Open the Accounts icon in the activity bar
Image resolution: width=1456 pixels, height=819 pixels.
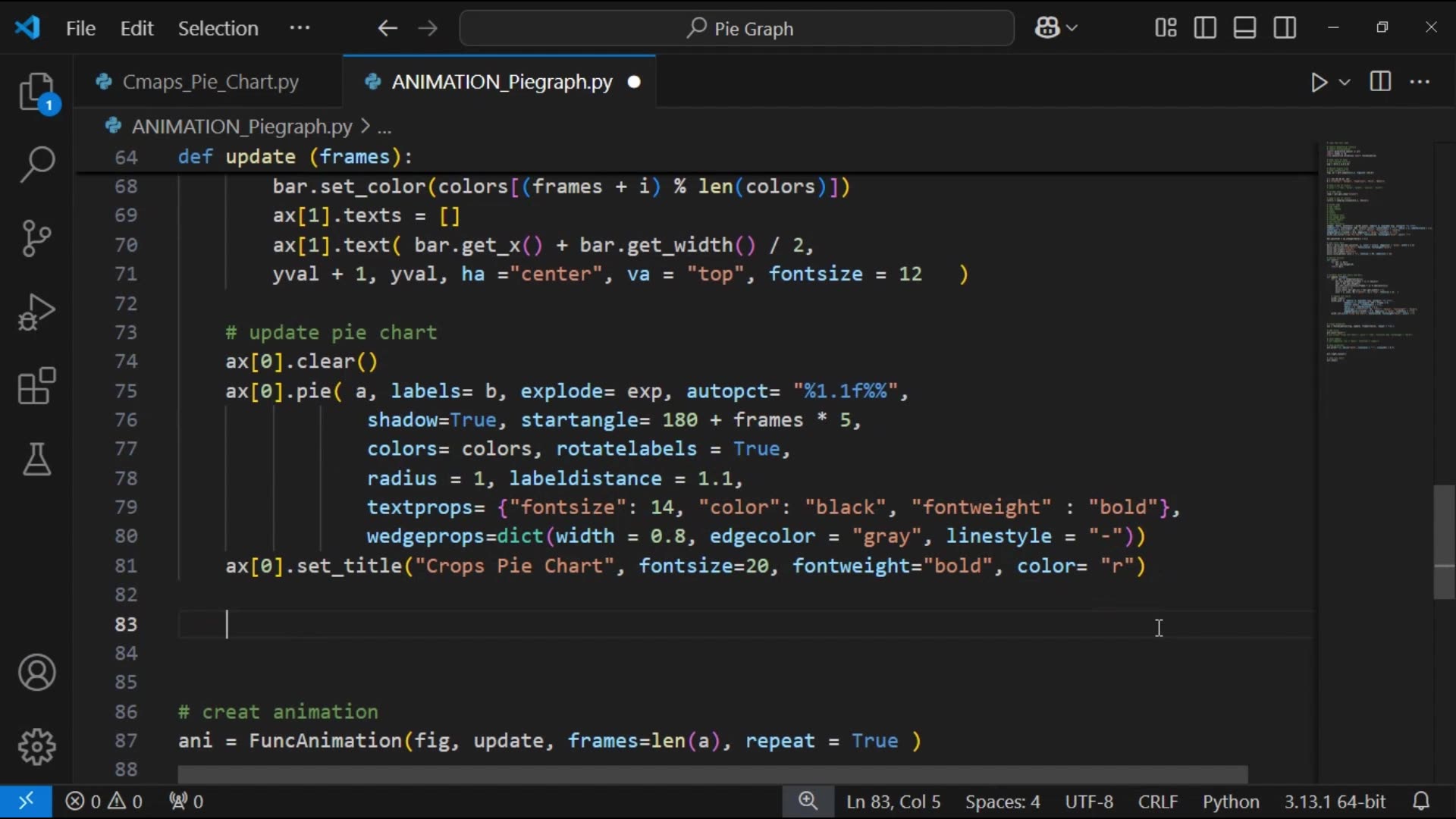[36, 673]
